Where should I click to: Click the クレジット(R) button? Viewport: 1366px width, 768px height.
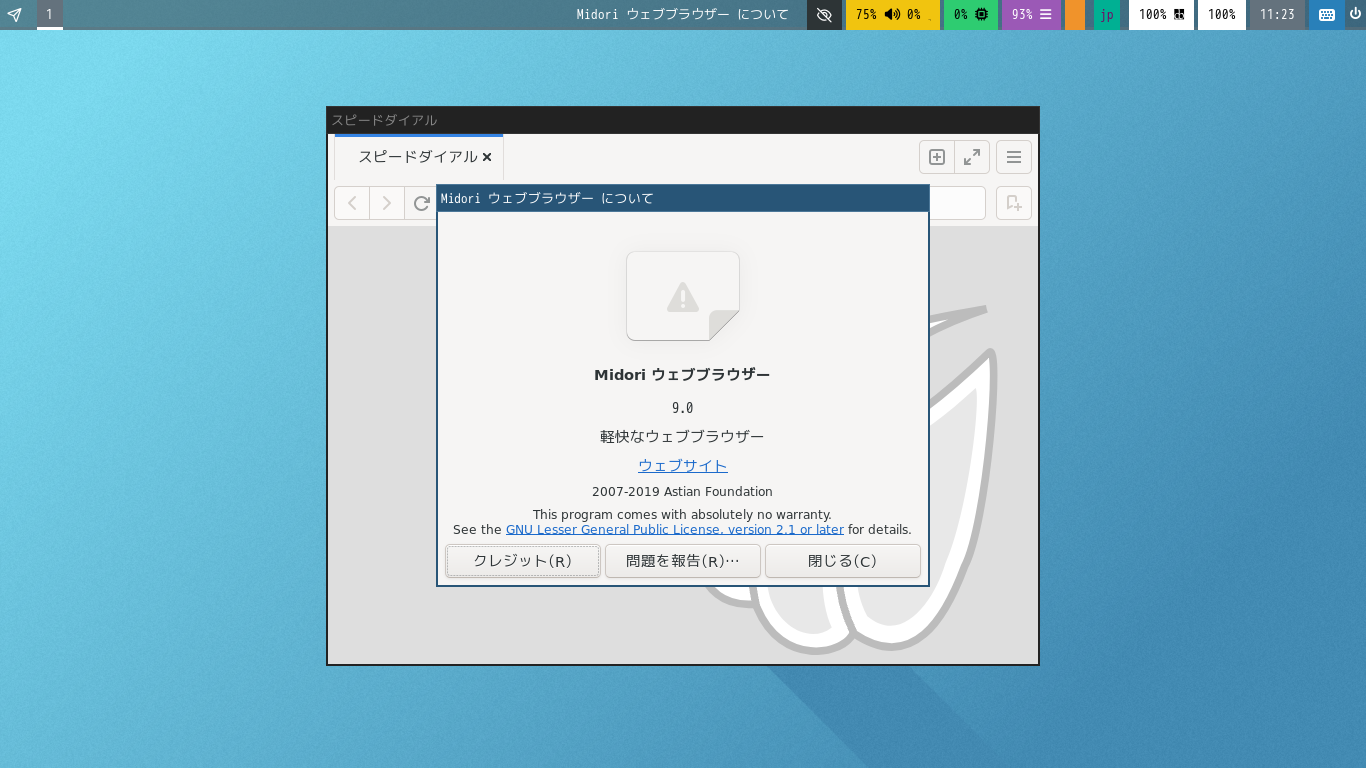click(x=523, y=561)
